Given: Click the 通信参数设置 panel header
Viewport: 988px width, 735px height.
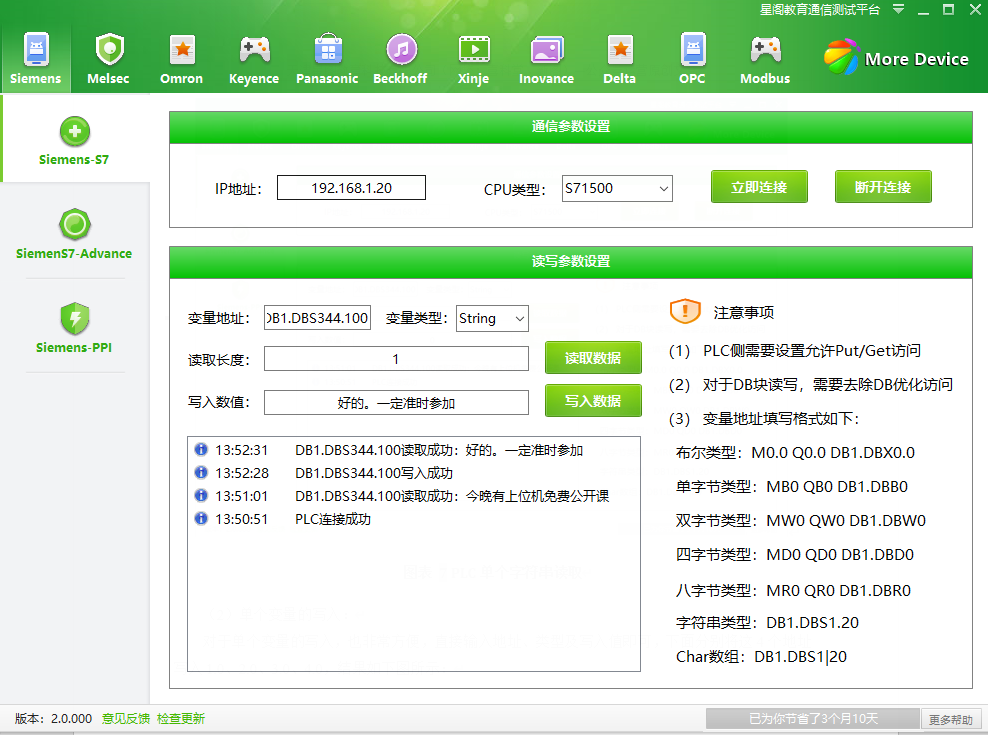Looking at the screenshot, I should click(x=571, y=127).
